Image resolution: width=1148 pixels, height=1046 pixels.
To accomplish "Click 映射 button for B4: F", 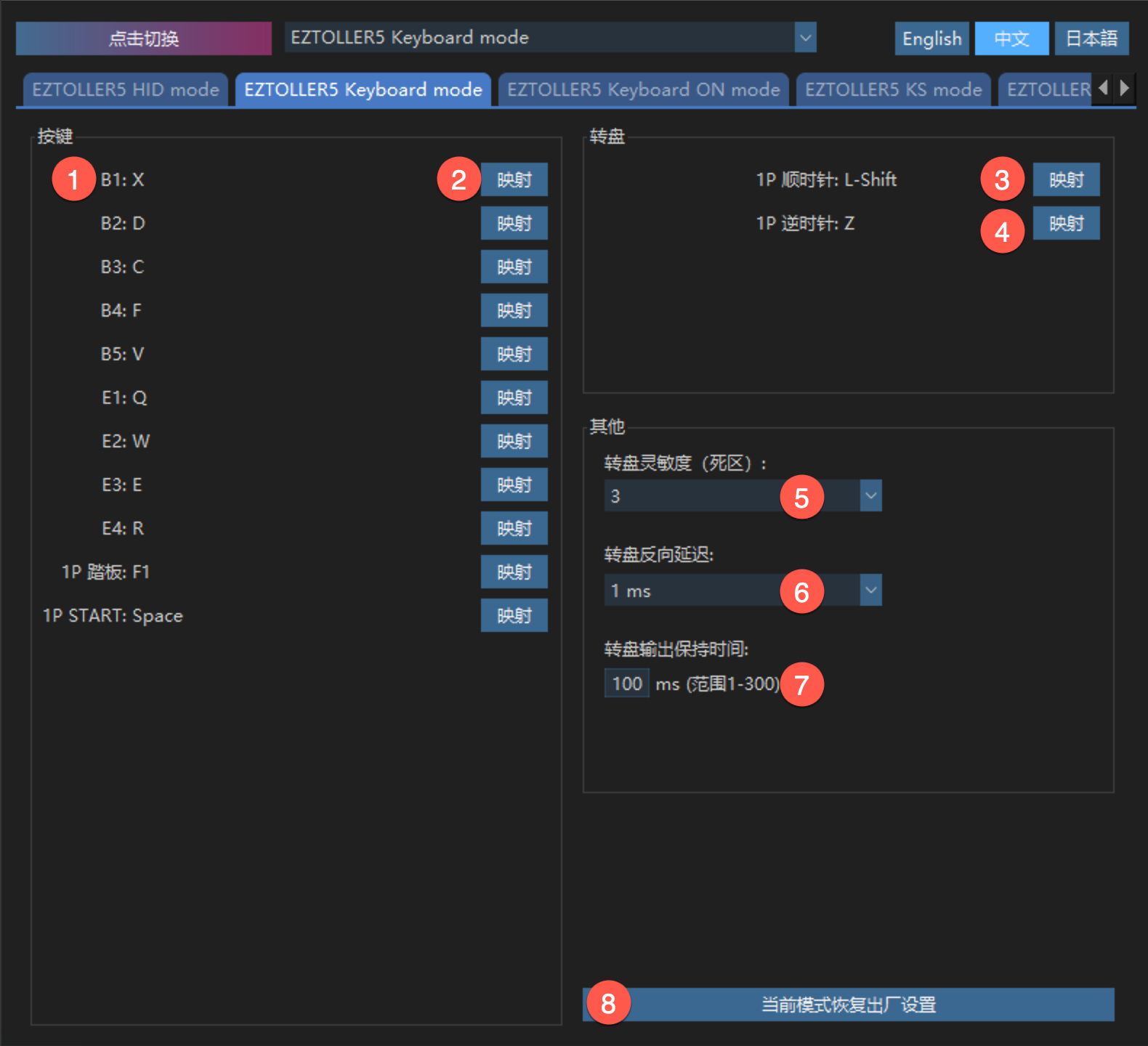I will click(514, 310).
